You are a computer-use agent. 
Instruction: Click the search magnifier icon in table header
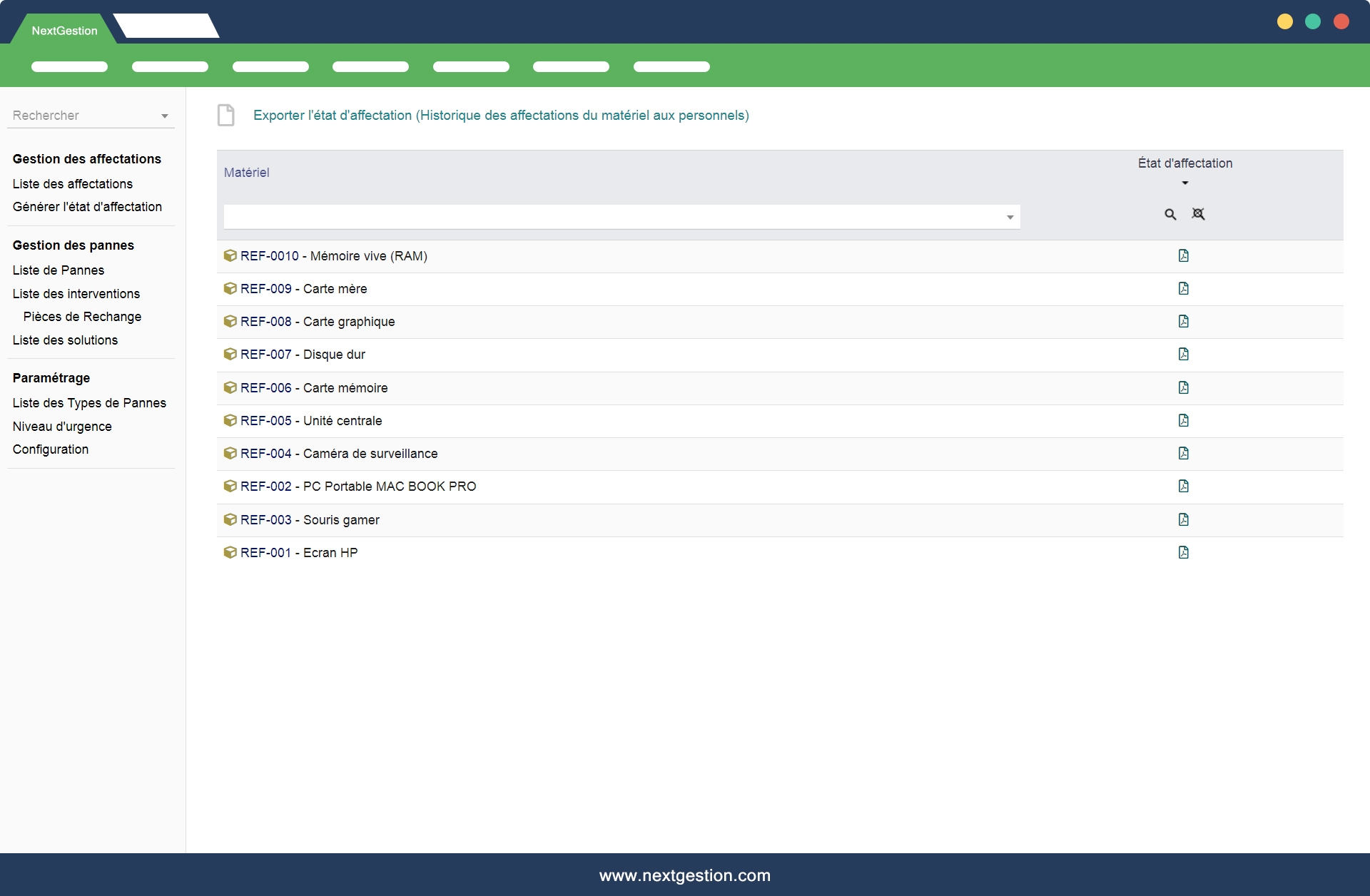click(1170, 214)
